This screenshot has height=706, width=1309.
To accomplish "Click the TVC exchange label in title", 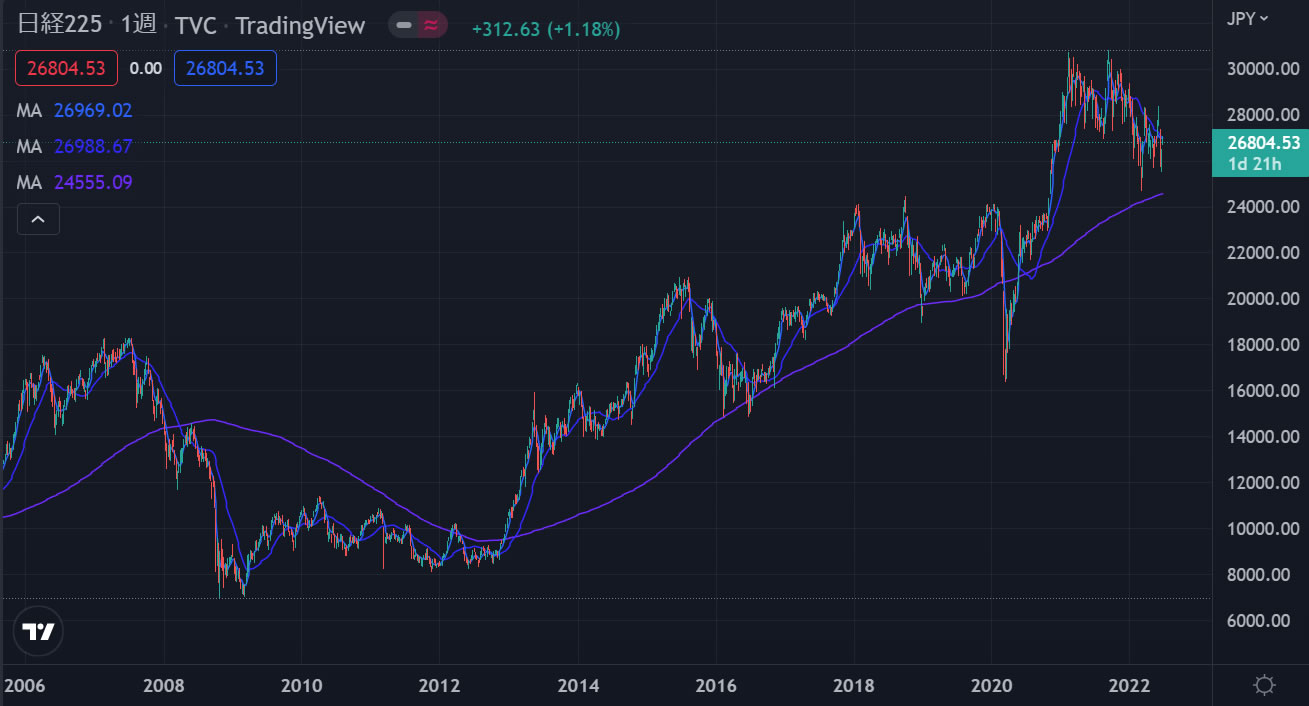I will click(x=195, y=26).
